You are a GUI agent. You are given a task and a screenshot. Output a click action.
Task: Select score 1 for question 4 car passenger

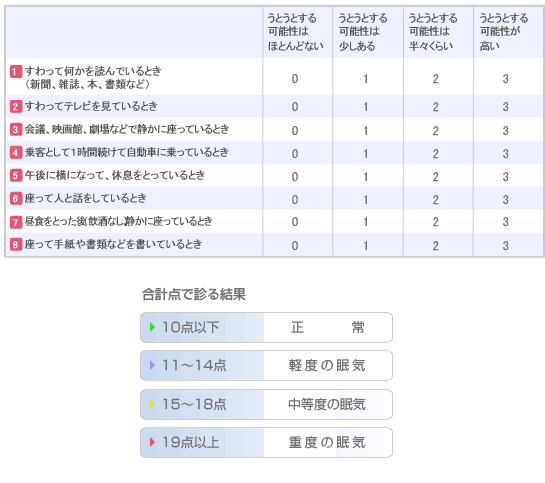[x=366, y=154]
